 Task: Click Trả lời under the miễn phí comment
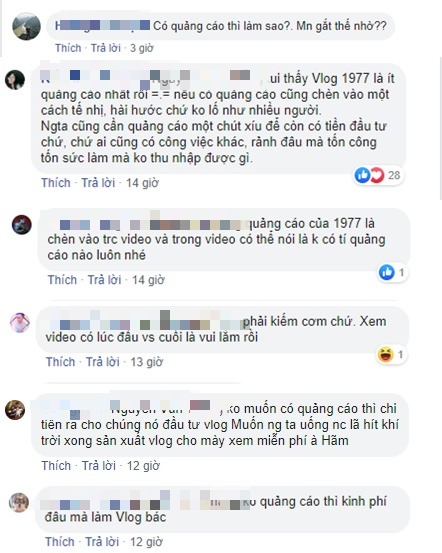(x=99, y=466)
